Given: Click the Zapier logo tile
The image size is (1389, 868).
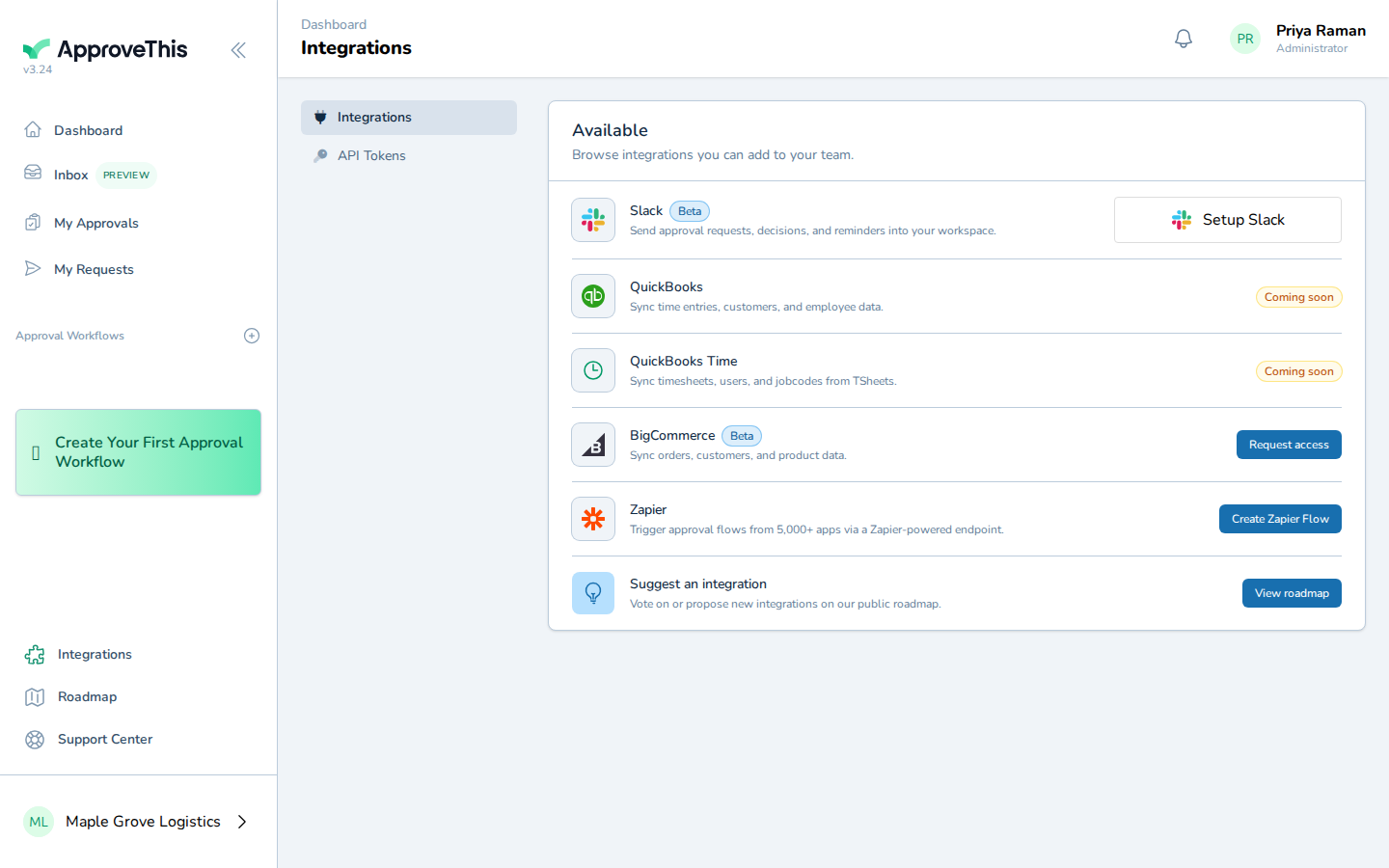Looking at the screenshot, I should 593,519.
